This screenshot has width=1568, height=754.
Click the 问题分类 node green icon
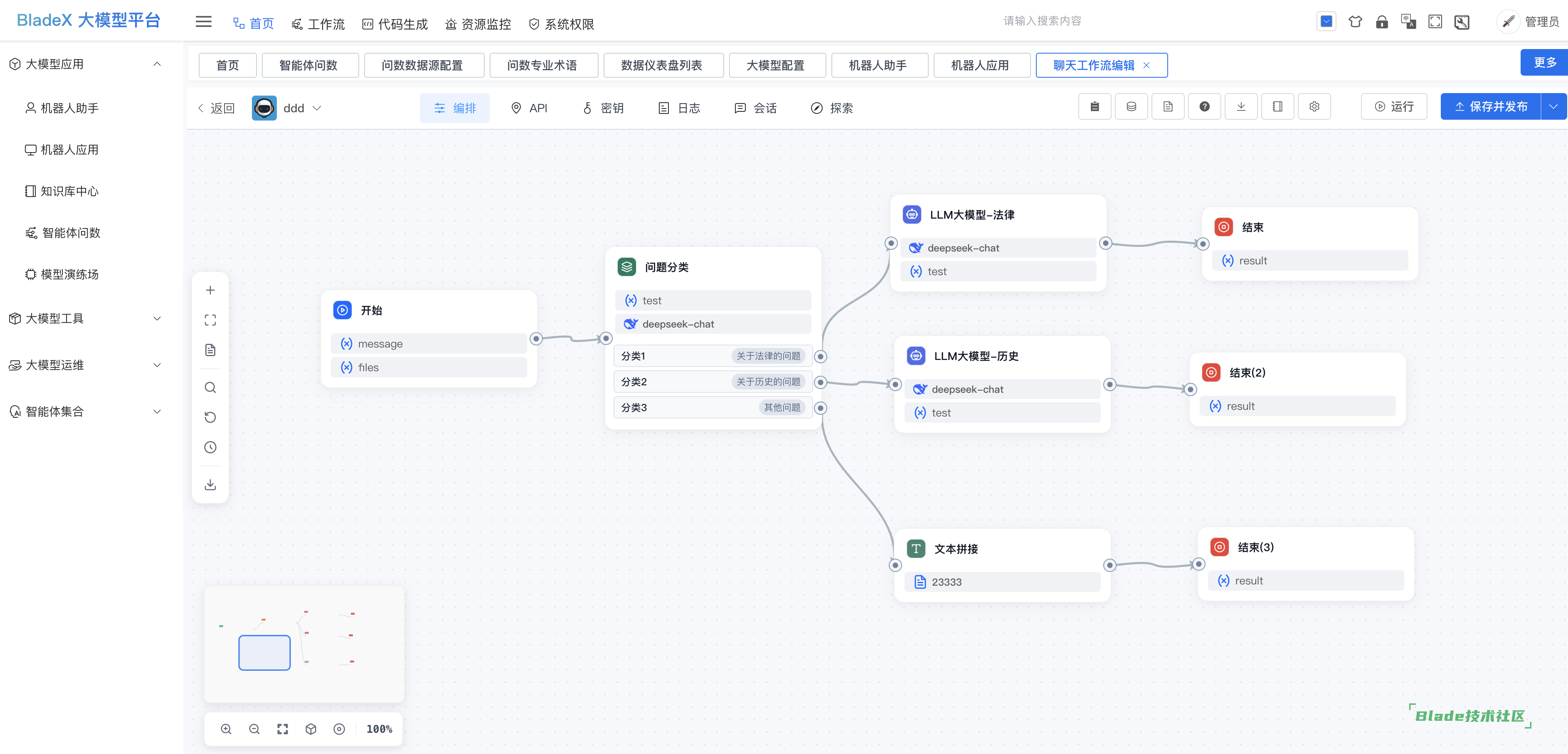point(627,267)
